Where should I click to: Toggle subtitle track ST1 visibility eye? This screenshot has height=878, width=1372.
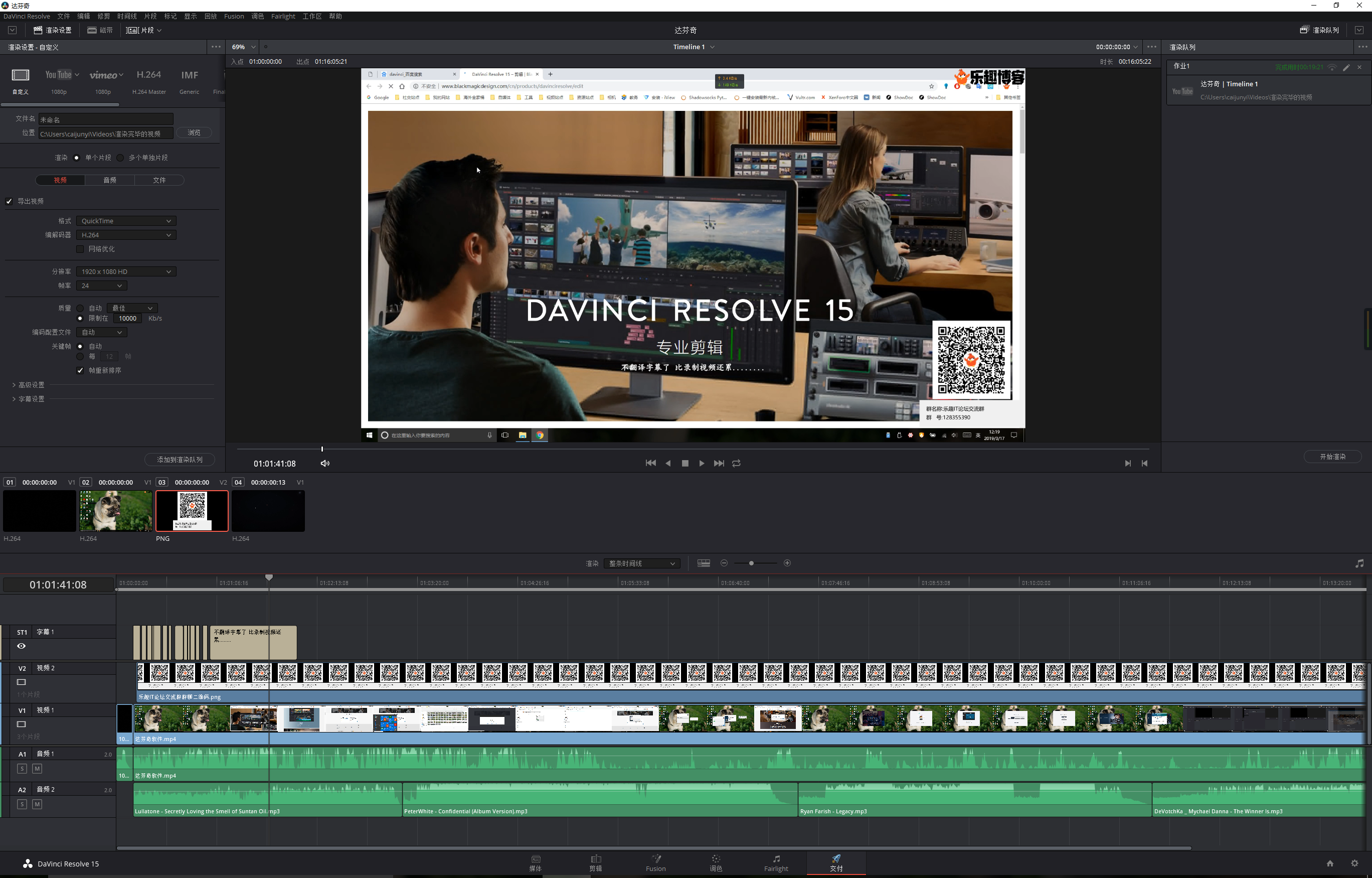[21, 646]
